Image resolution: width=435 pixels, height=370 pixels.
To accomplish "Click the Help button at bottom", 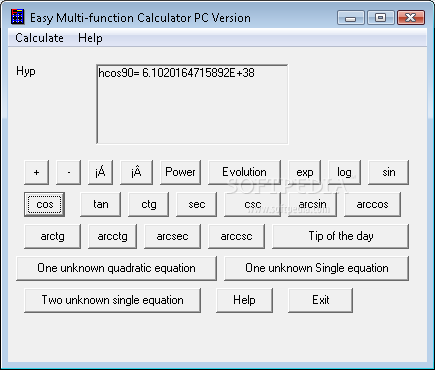I will (244, 300).
